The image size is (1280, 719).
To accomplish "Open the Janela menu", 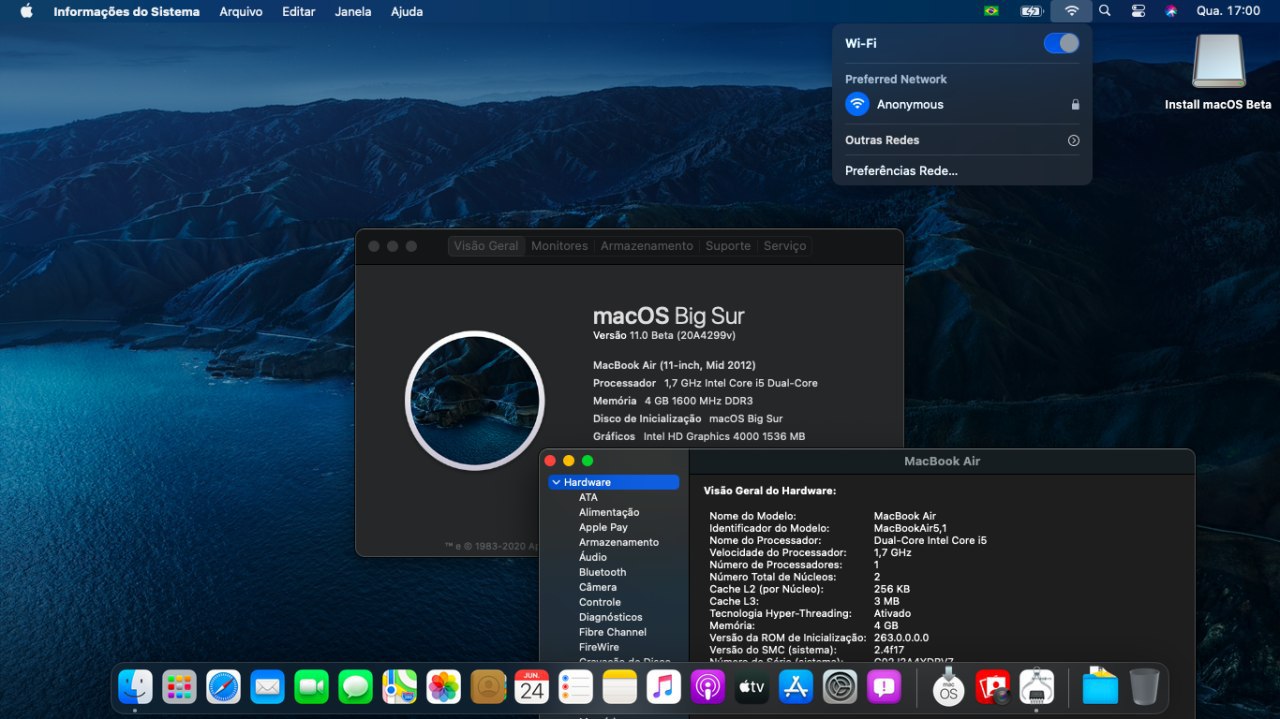I will pyautogui.click(x=353, y=11).
